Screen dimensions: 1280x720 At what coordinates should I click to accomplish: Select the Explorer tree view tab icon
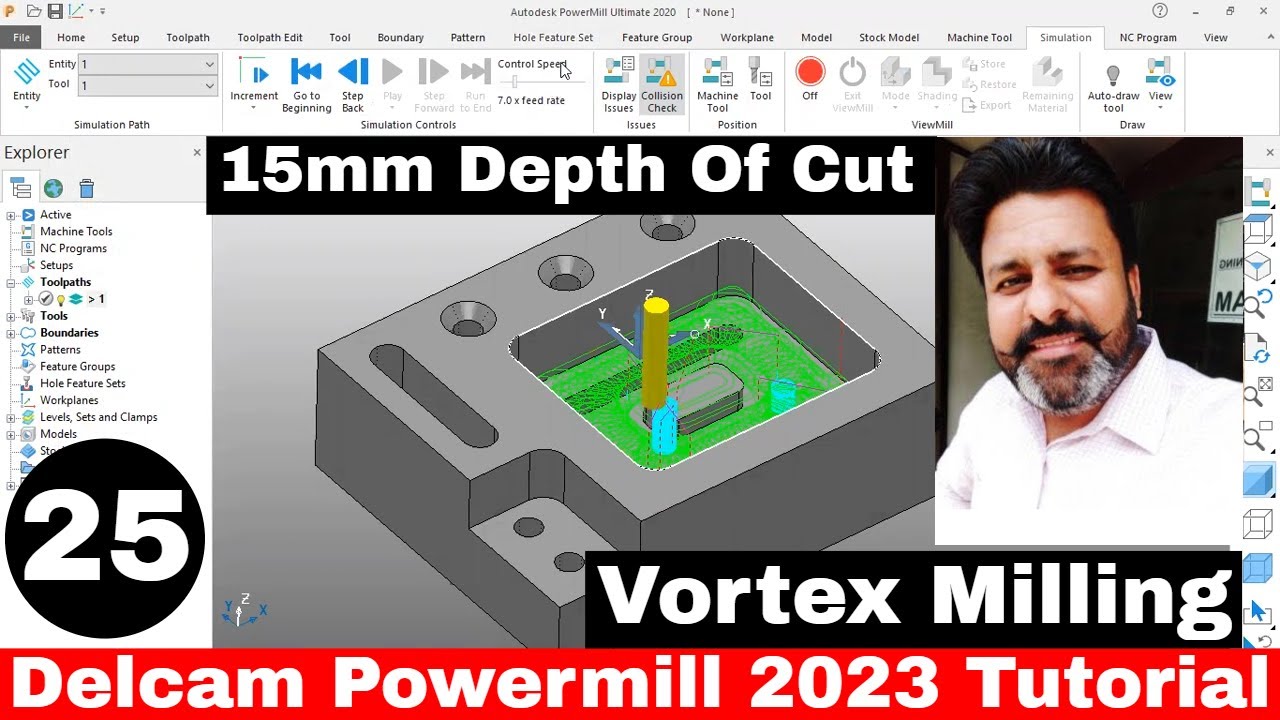(20, 188)
